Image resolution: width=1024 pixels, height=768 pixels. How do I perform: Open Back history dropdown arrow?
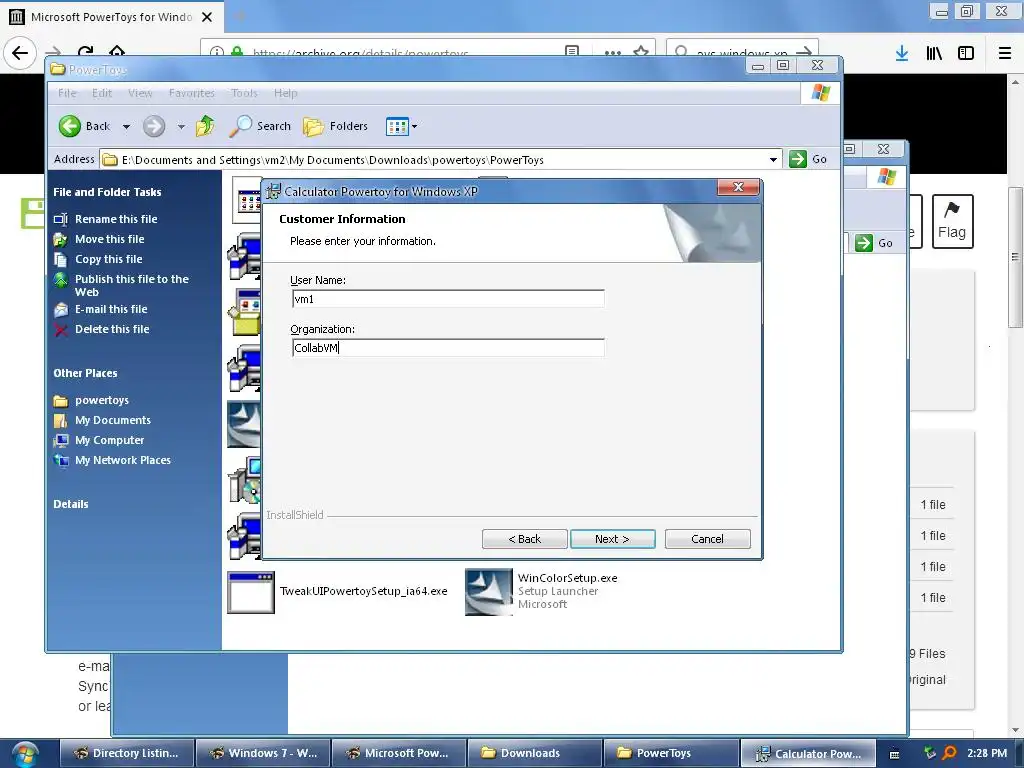pos(126,127)
